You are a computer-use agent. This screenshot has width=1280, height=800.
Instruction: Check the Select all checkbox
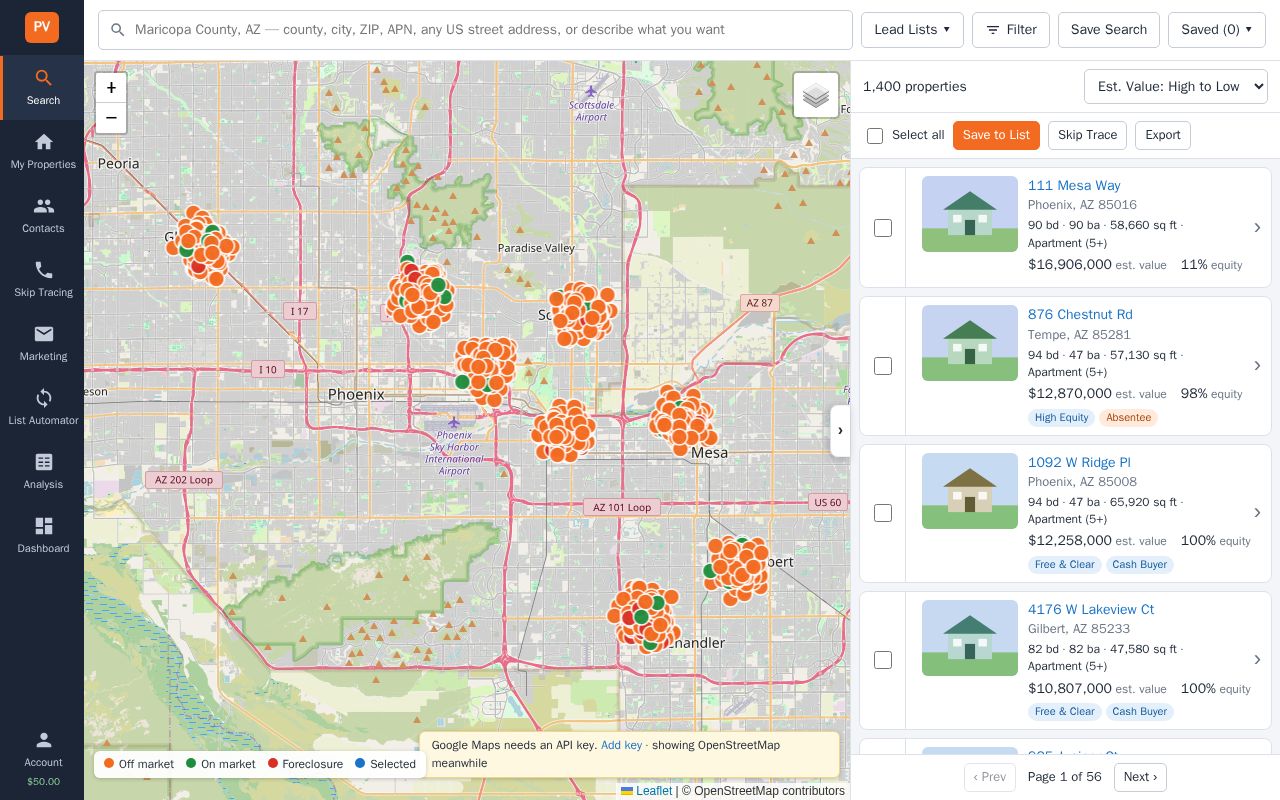875,136
